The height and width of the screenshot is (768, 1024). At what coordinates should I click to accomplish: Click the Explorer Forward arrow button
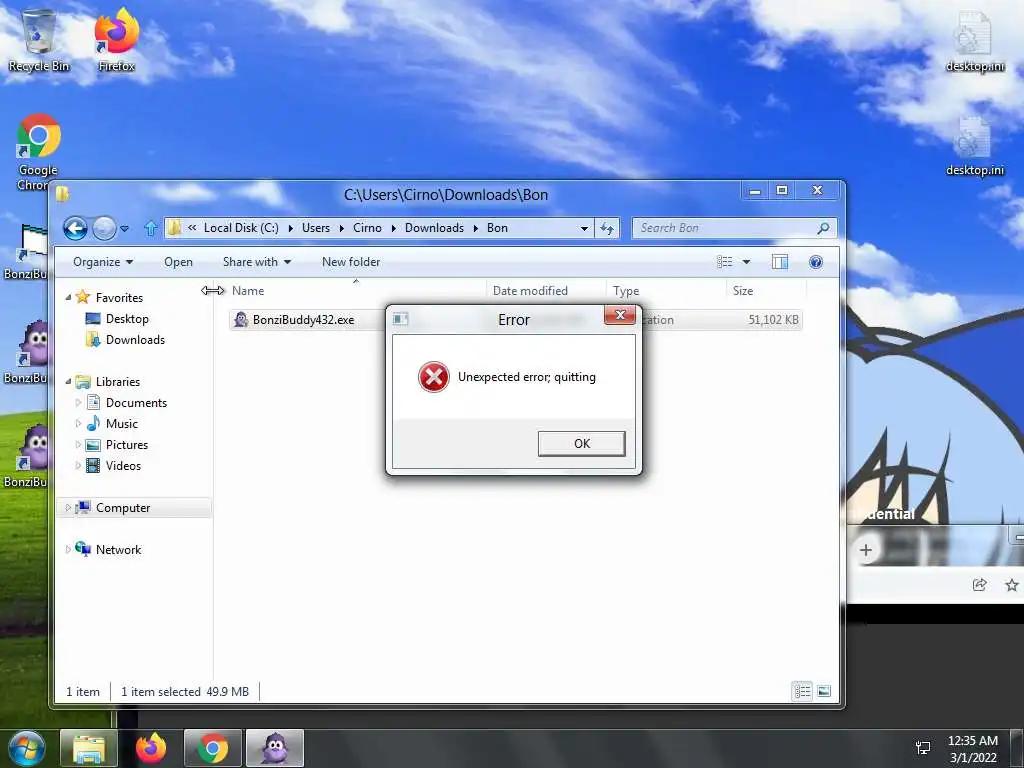(x=104, y=228)
